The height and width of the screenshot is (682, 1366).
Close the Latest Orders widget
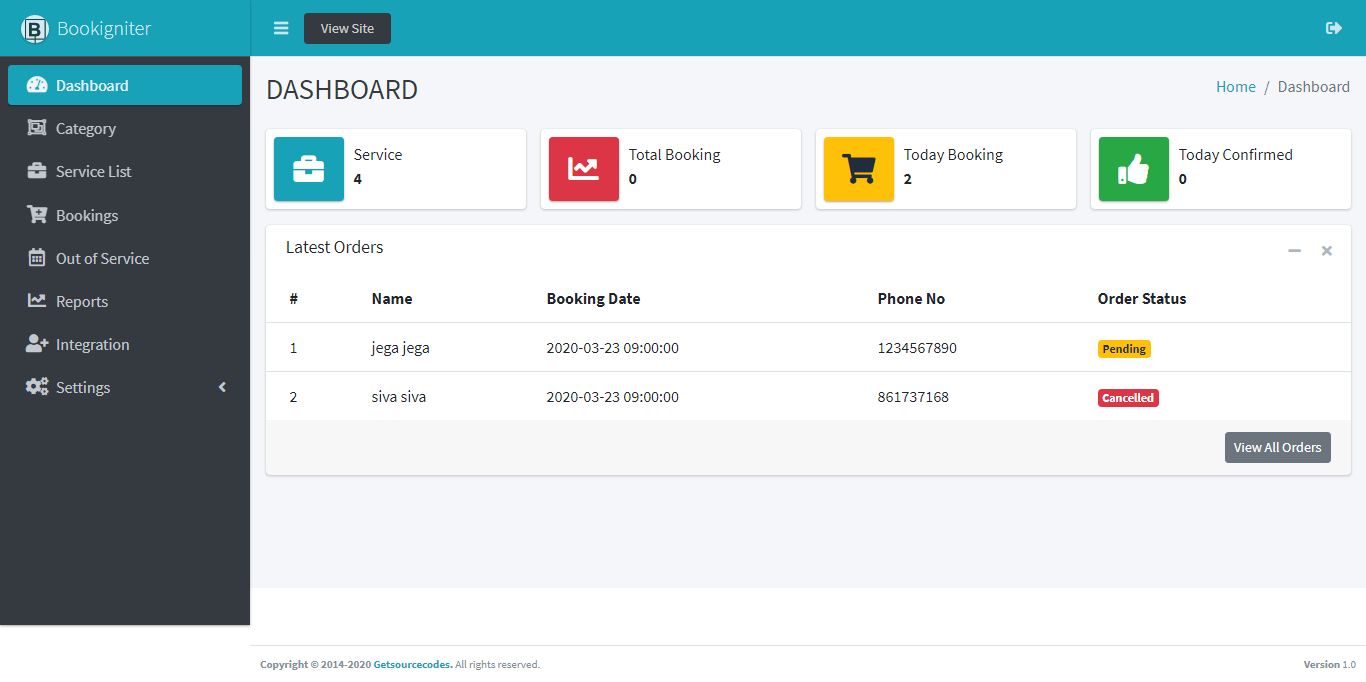1326,250
